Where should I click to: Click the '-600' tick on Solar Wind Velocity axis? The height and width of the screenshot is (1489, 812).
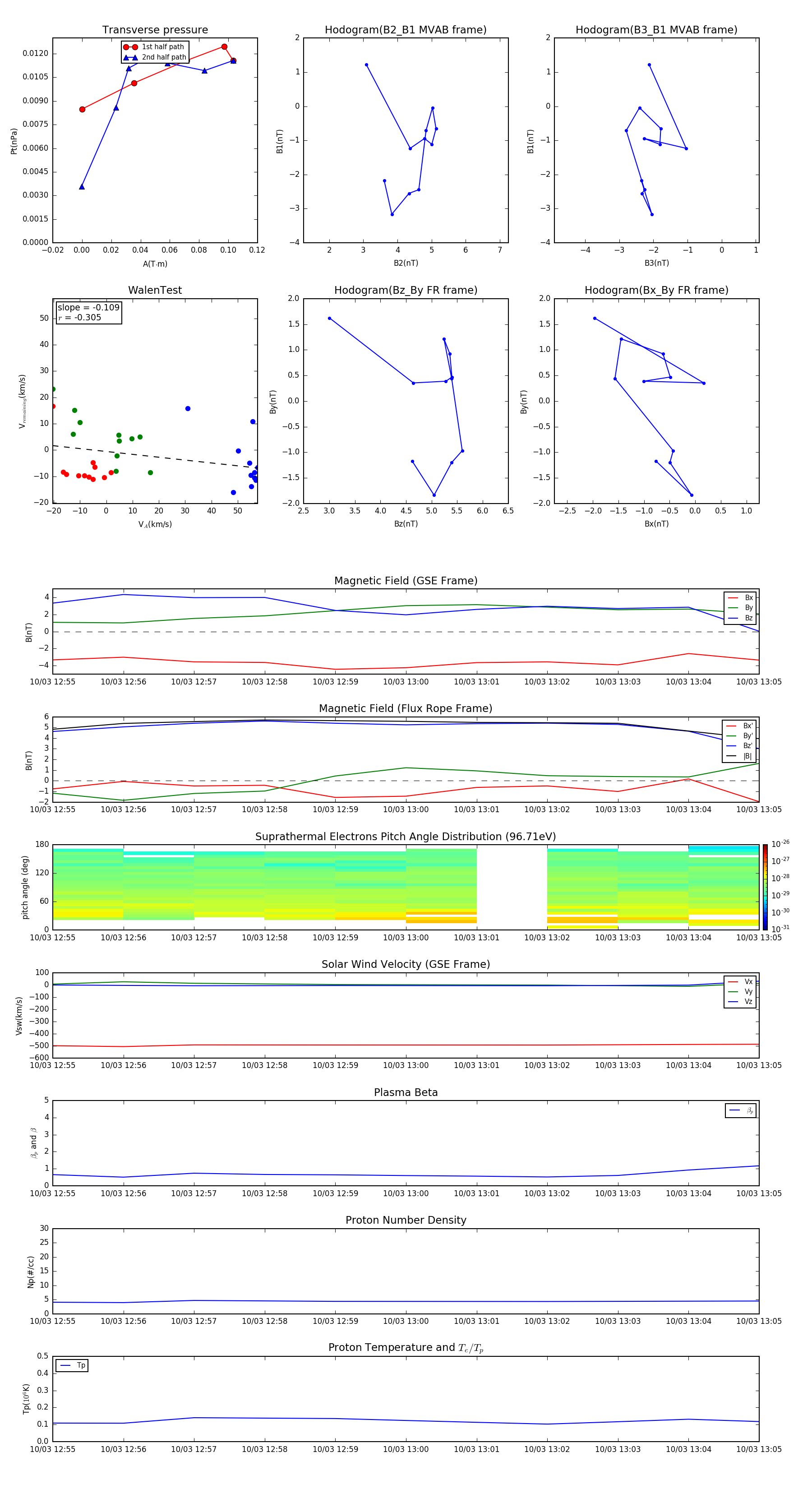(x=40, y=1058)
